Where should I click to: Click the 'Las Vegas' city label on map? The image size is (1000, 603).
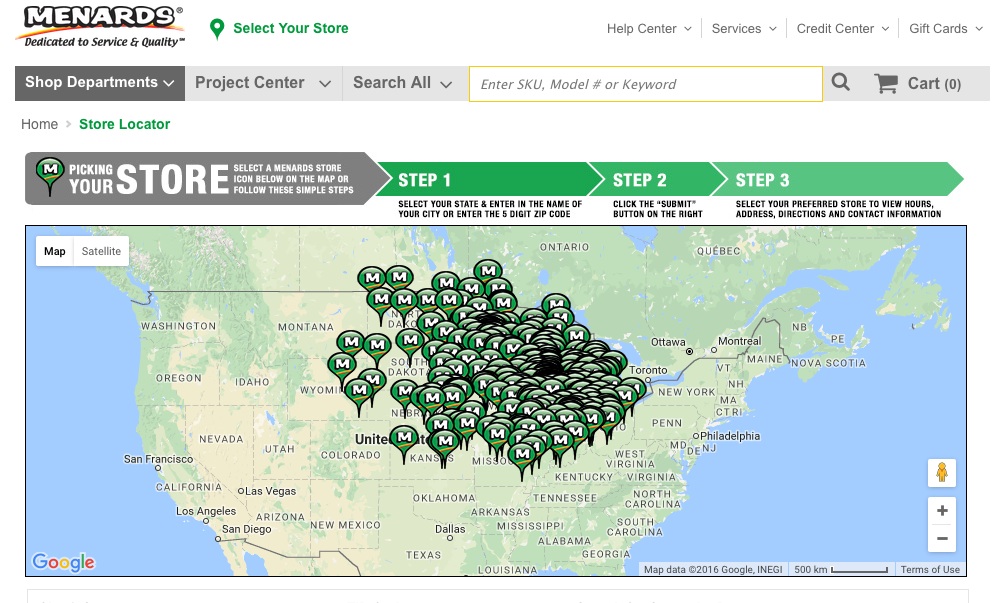[x=270, y=491]
